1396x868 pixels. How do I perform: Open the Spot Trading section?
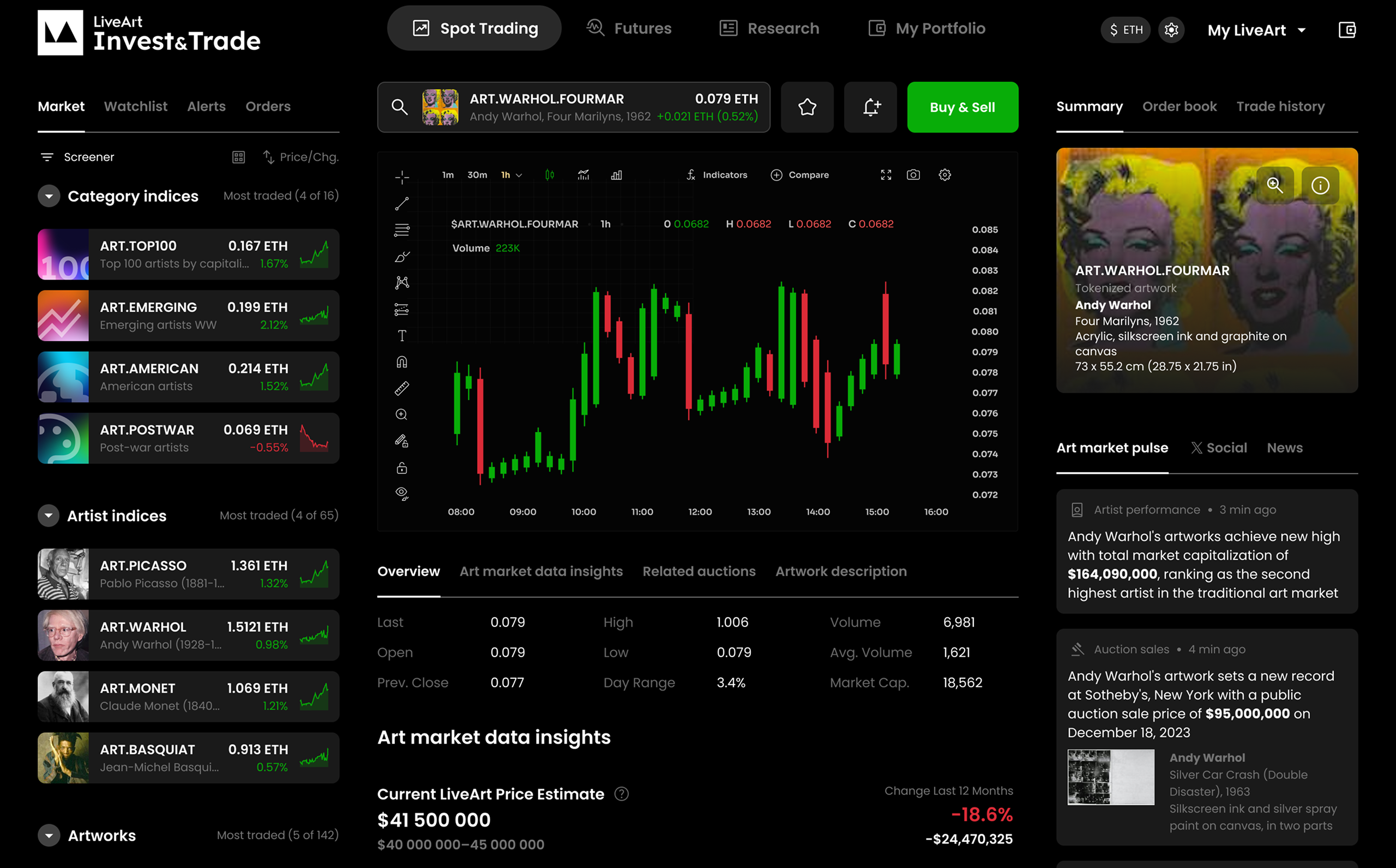[474, 28]
